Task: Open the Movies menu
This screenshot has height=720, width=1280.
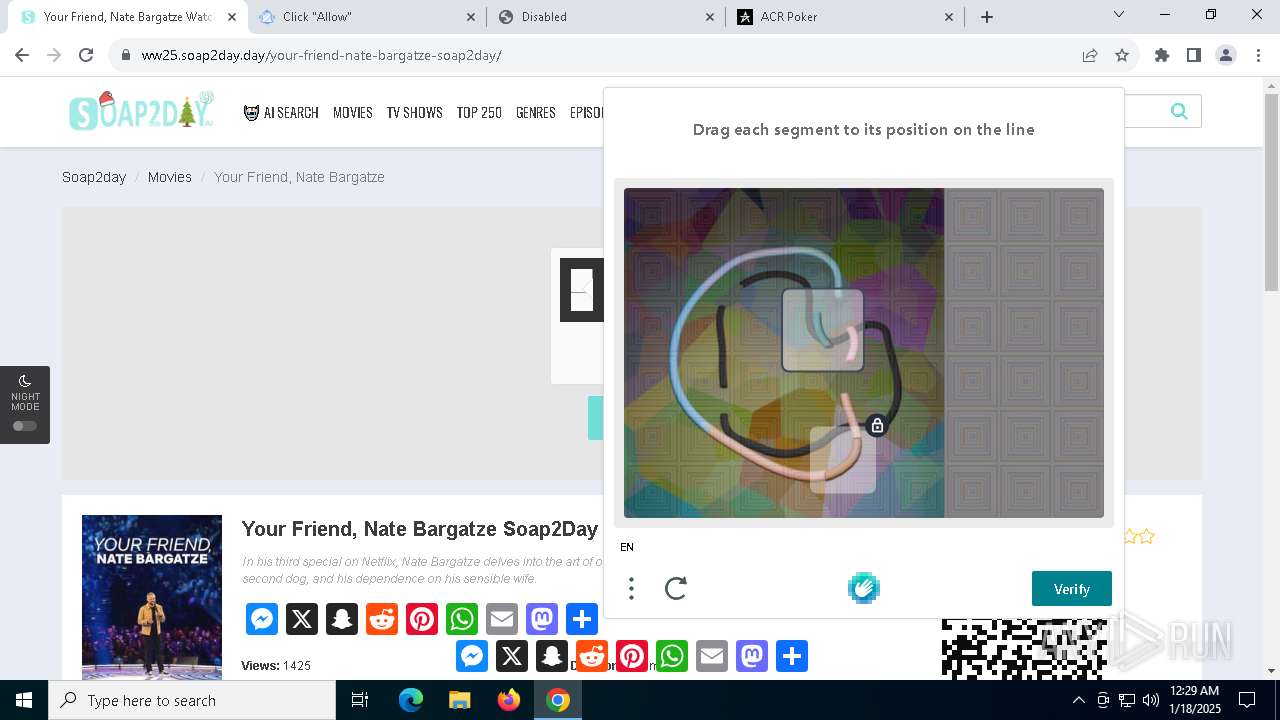Action: tap(353, 113)
